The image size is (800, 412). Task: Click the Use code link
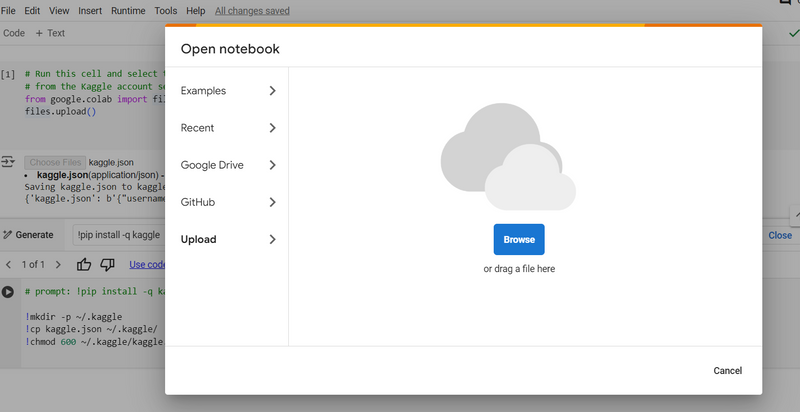pyautogui.click(x=147, y=265)
